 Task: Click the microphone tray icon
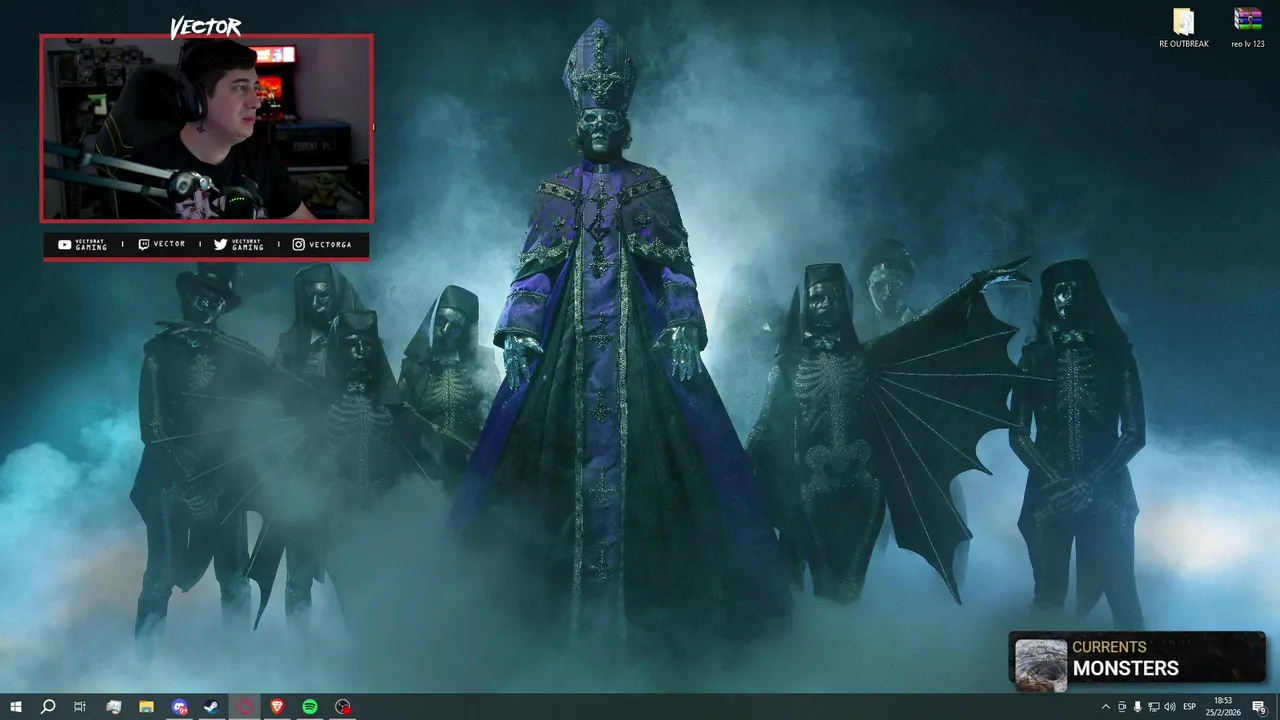pyautogui.click(x=1137, y=707)
